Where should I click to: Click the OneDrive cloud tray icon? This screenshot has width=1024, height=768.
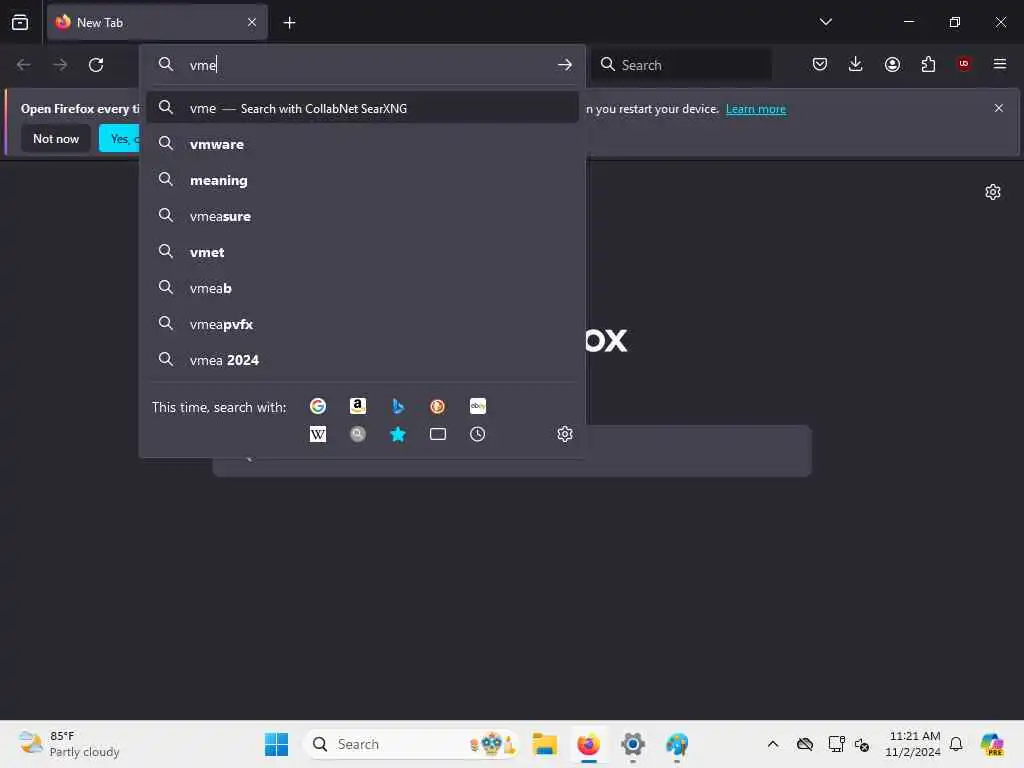click(805, 744)
